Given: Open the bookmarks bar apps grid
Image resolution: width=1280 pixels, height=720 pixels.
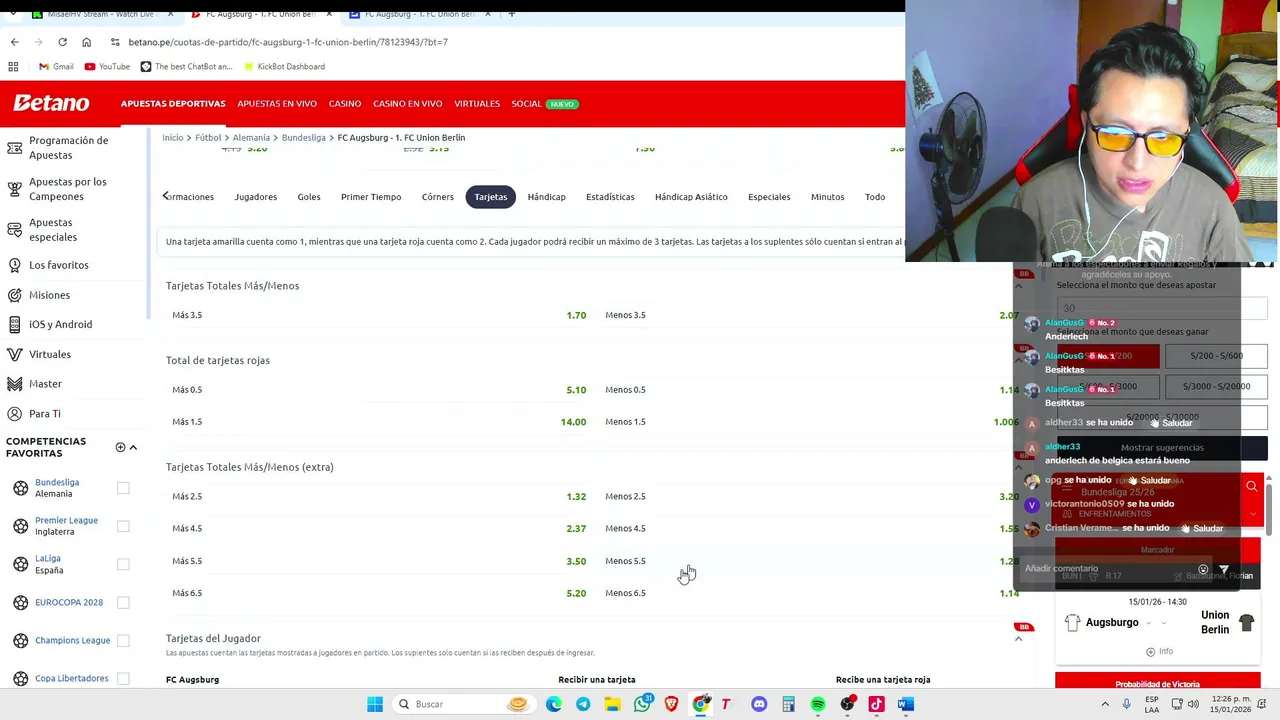Looking at the screenshot, I should tap(13, 67).
